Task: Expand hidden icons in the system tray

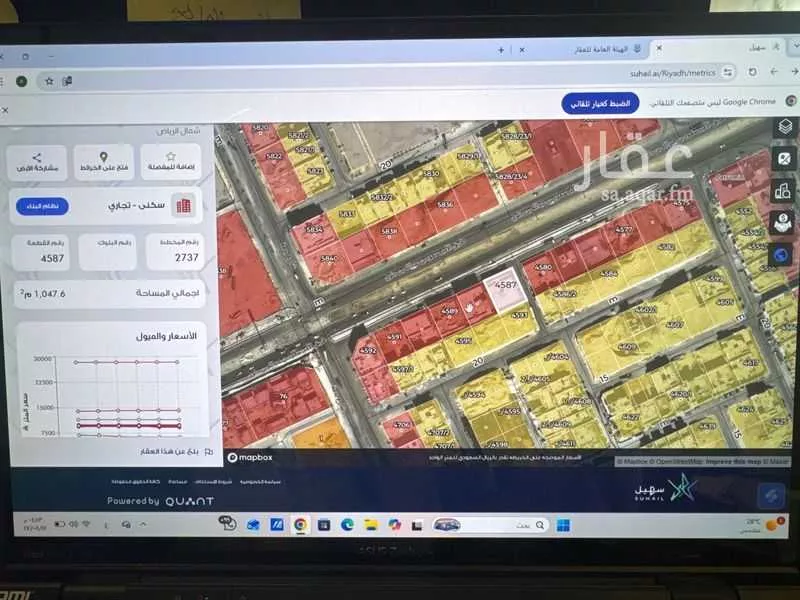Action: tap(142, 524)
